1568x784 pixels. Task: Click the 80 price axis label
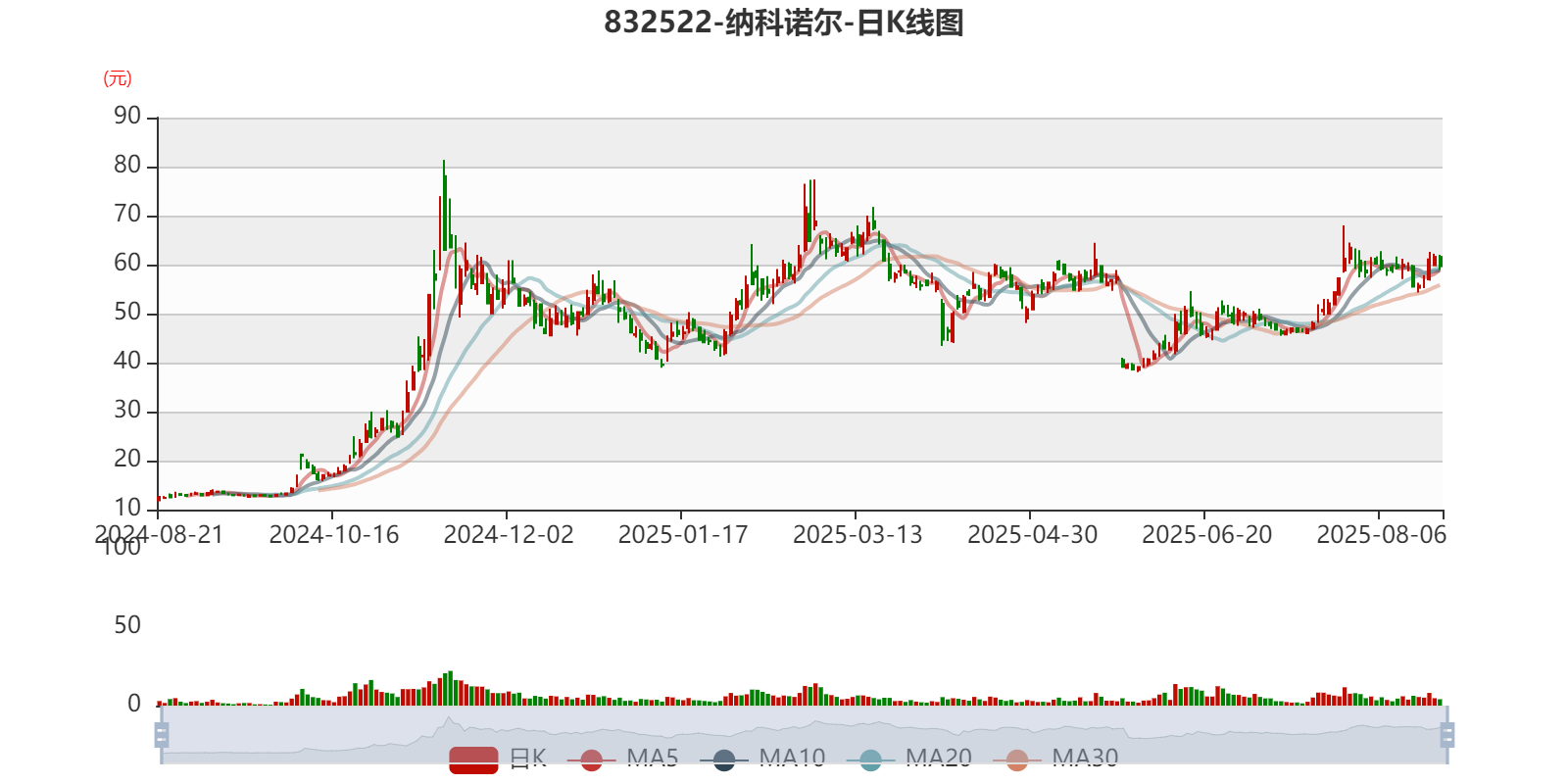click(127, 166)
